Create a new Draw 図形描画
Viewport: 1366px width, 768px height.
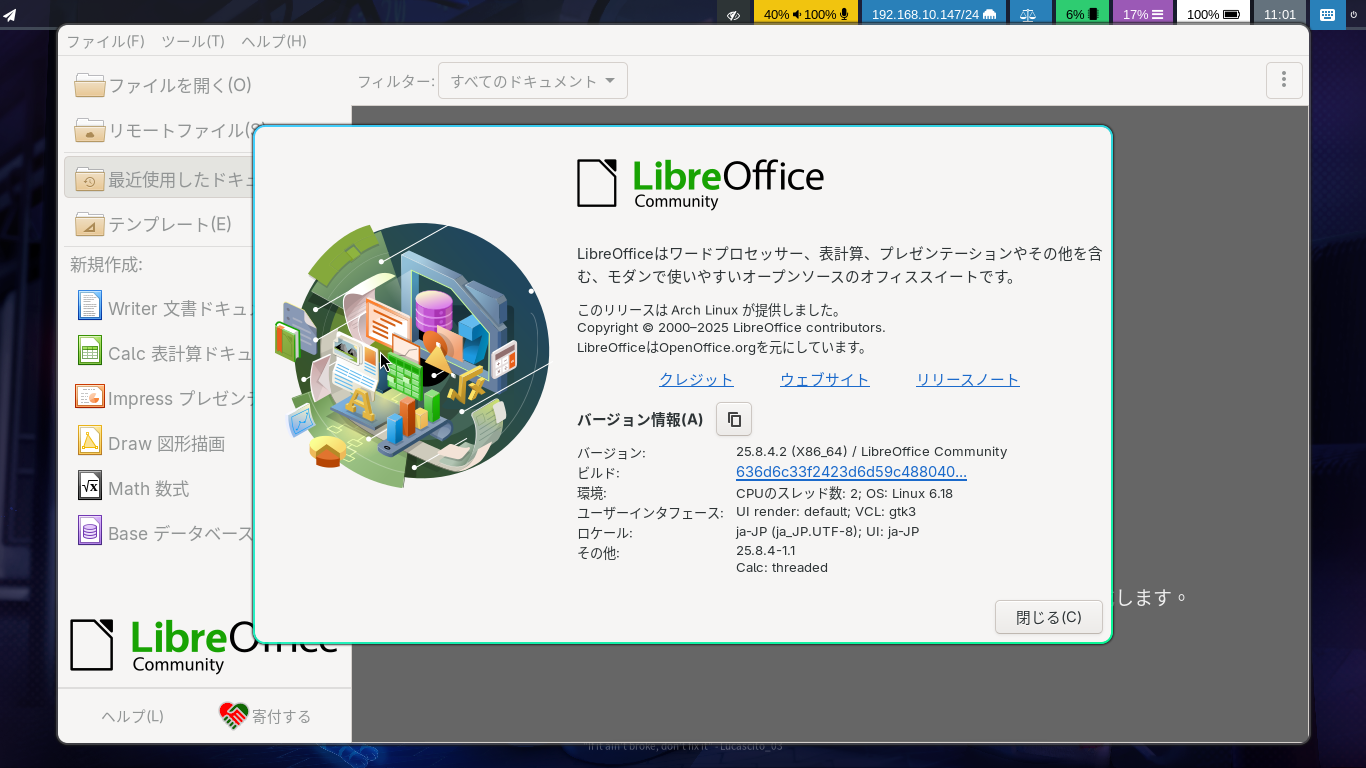click(158, 443)
